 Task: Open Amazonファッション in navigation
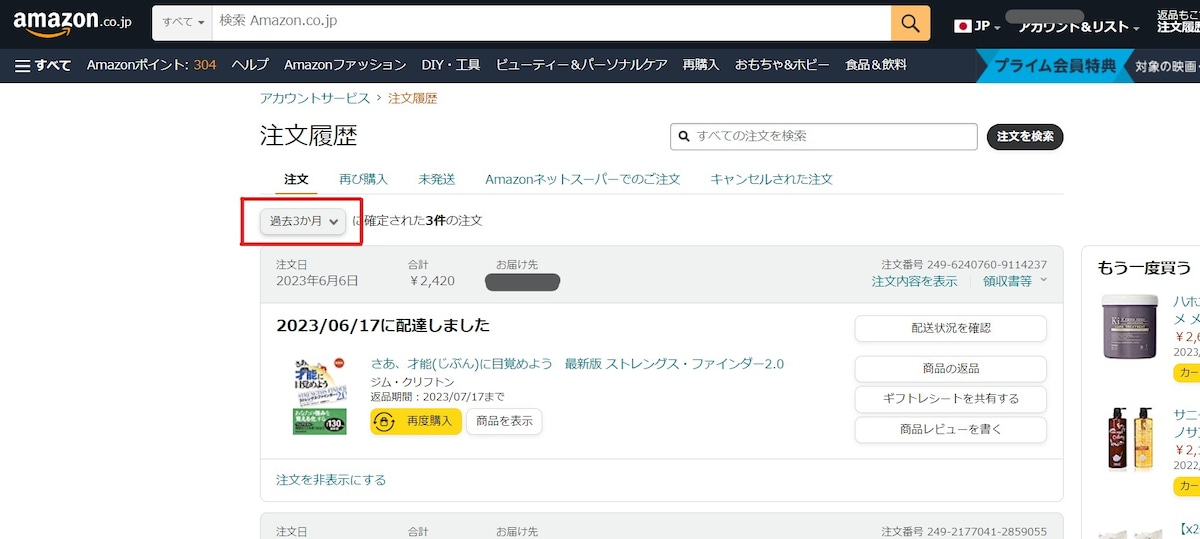pyautogui.click(x=345, y=65)
